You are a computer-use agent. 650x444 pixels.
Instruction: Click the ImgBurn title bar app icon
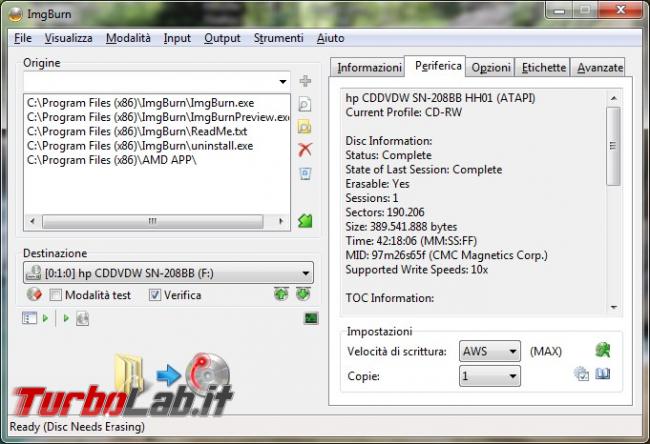(x=16, y=14)
